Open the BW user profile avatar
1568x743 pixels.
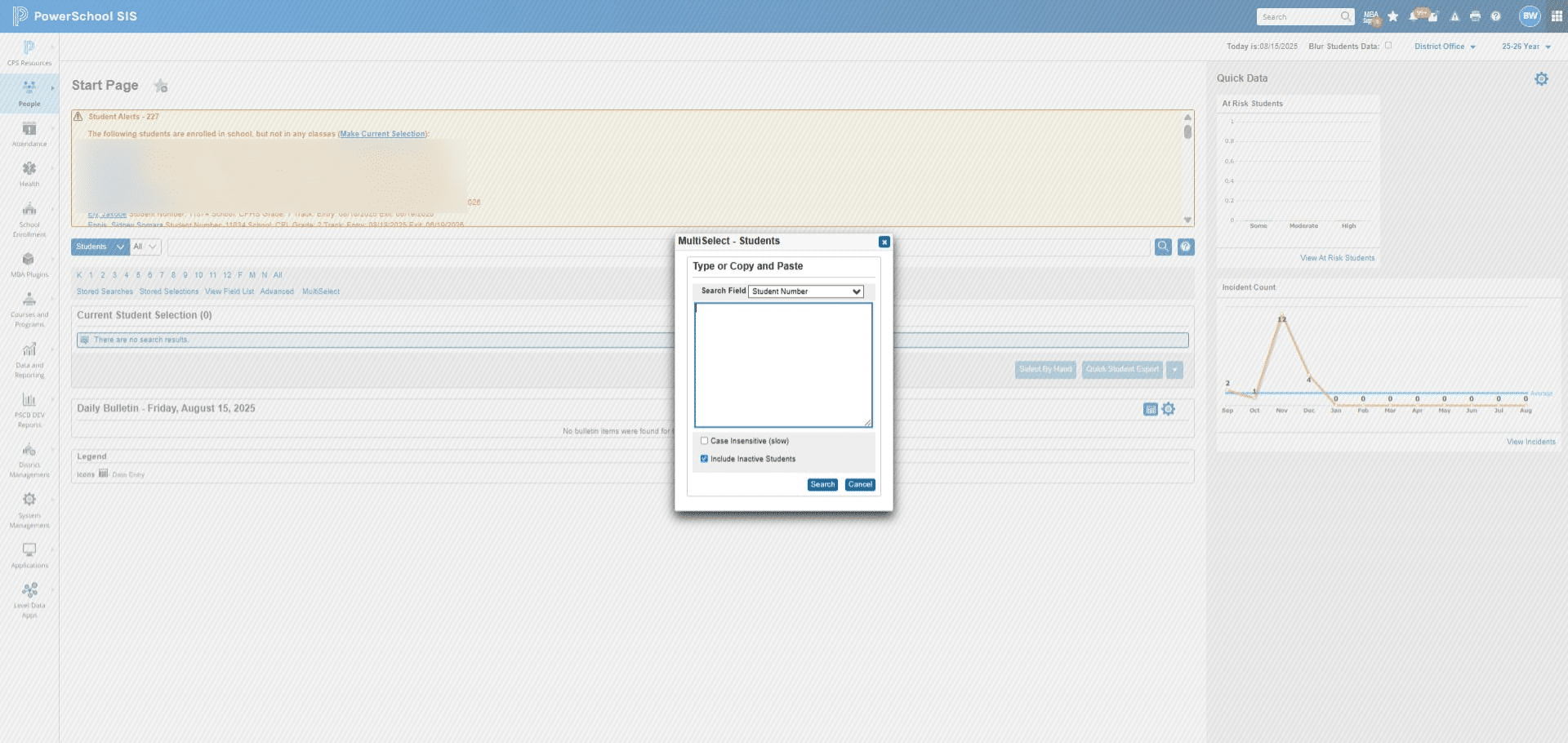point(1530,16)
